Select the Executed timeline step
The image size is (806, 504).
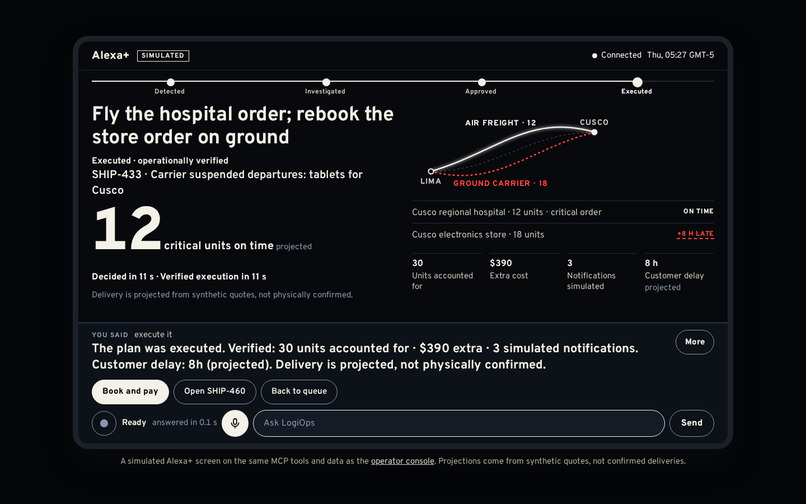coord(637,86)
